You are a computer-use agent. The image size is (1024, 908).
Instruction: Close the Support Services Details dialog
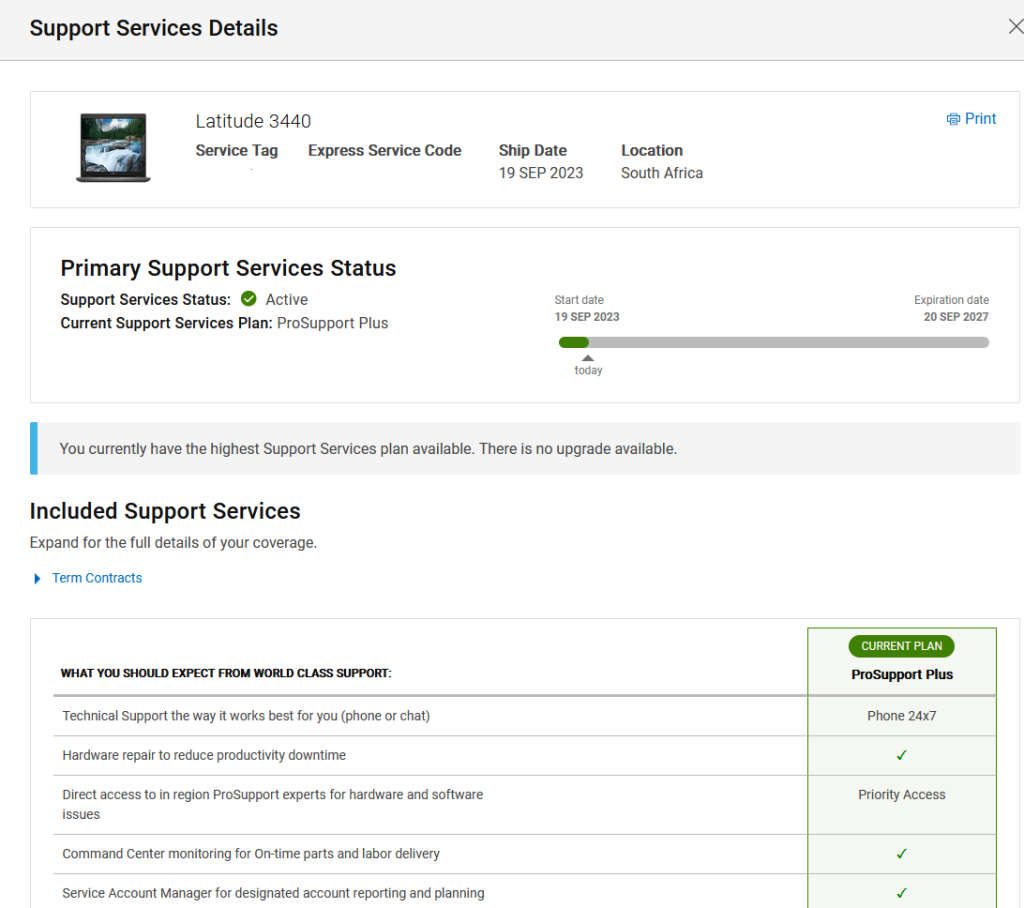click(1015, 27)
